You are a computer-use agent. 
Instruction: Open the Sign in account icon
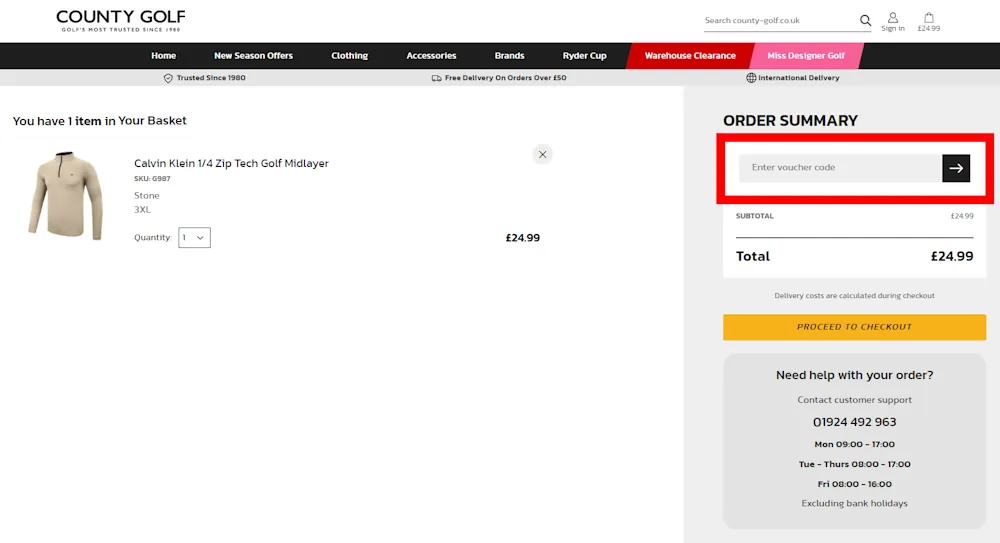pos(893,22)
